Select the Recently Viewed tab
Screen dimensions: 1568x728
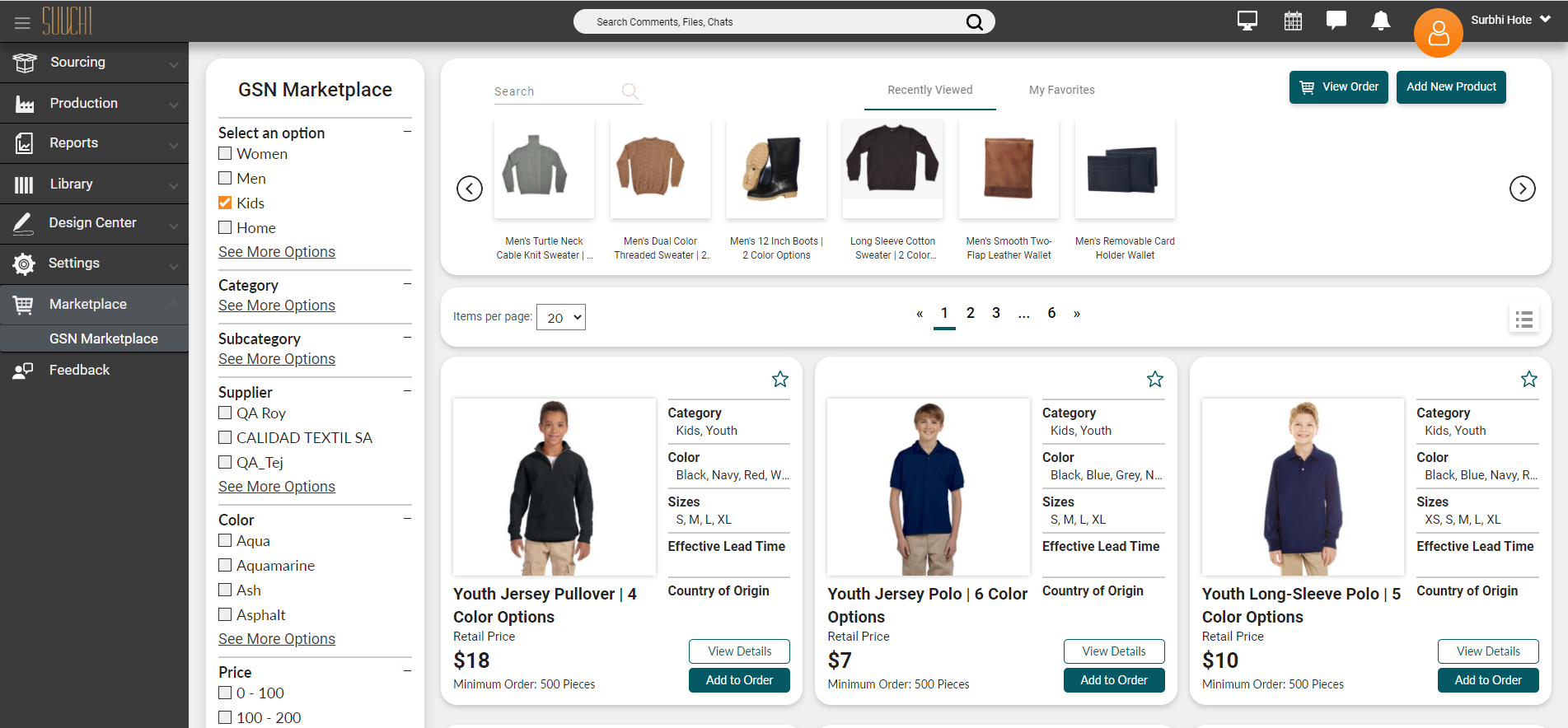[930, 90]
